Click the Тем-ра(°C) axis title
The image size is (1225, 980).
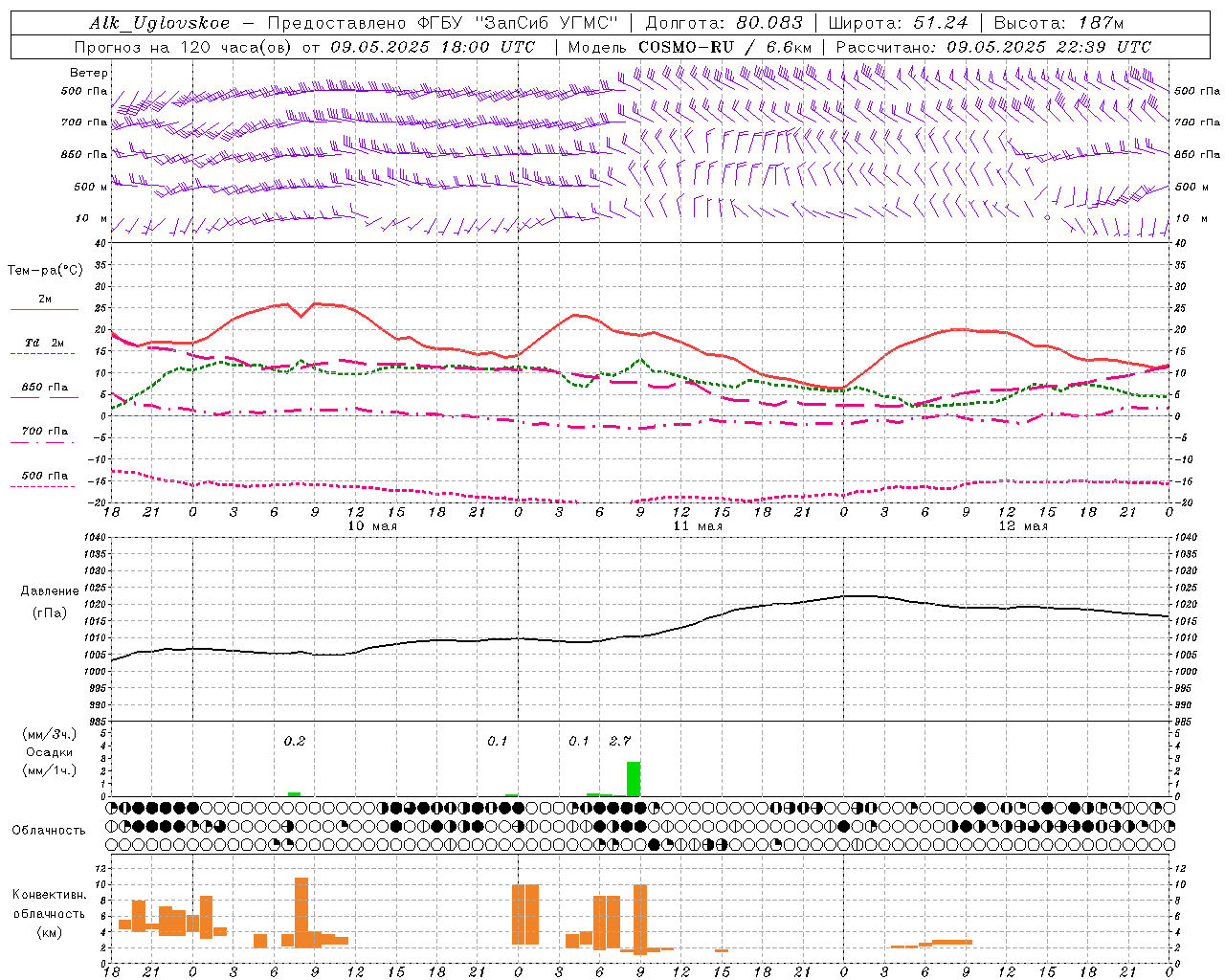click(45, 270)
